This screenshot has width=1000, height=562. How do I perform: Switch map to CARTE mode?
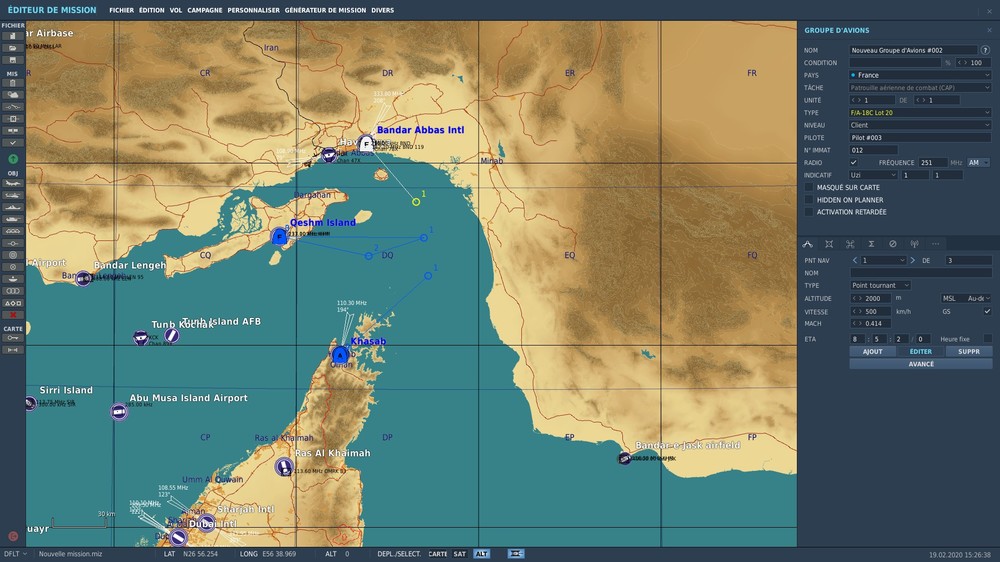coord(438,554)
